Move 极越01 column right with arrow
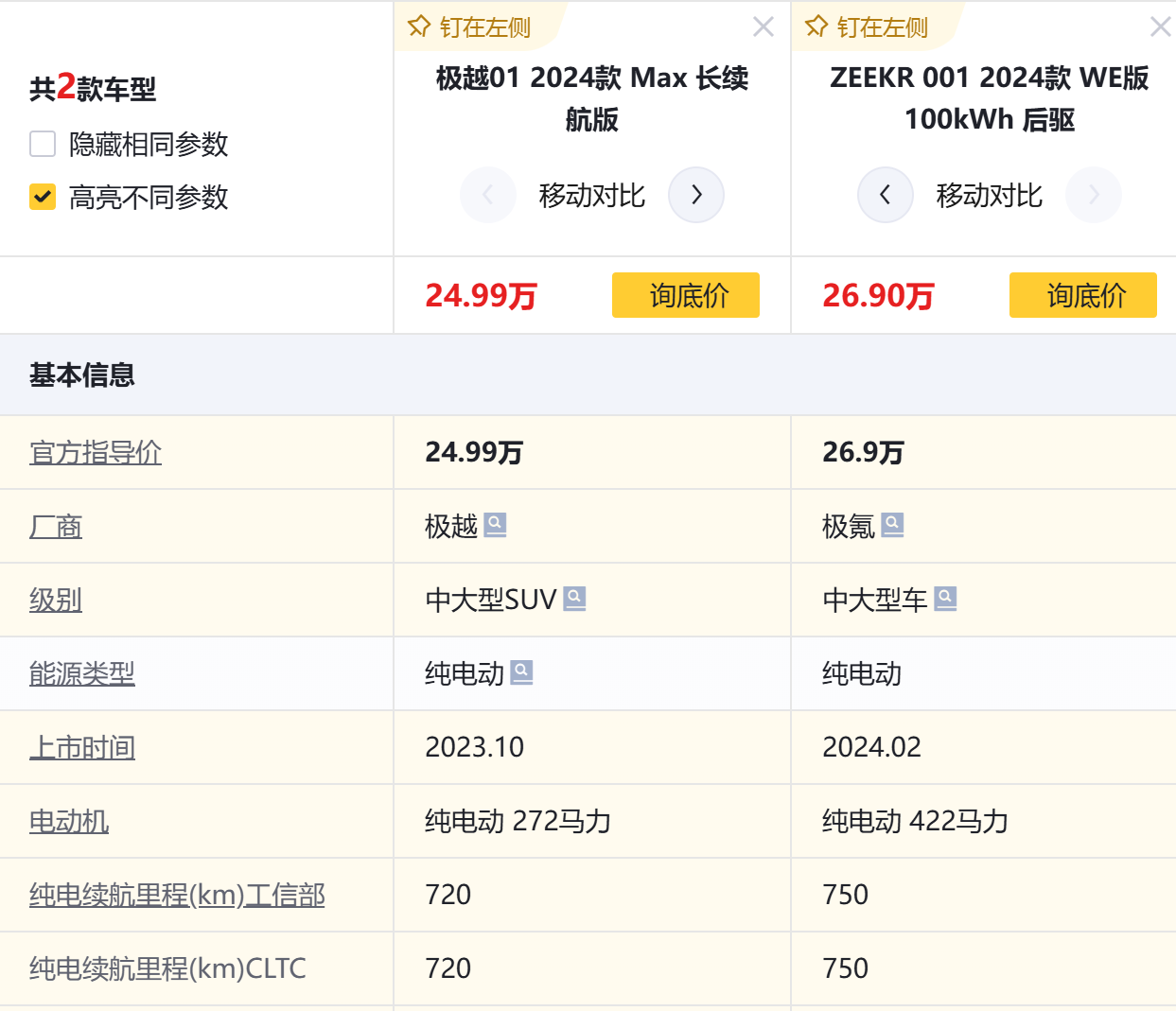Screen dimensions: 1176x1011 point(696,195)
